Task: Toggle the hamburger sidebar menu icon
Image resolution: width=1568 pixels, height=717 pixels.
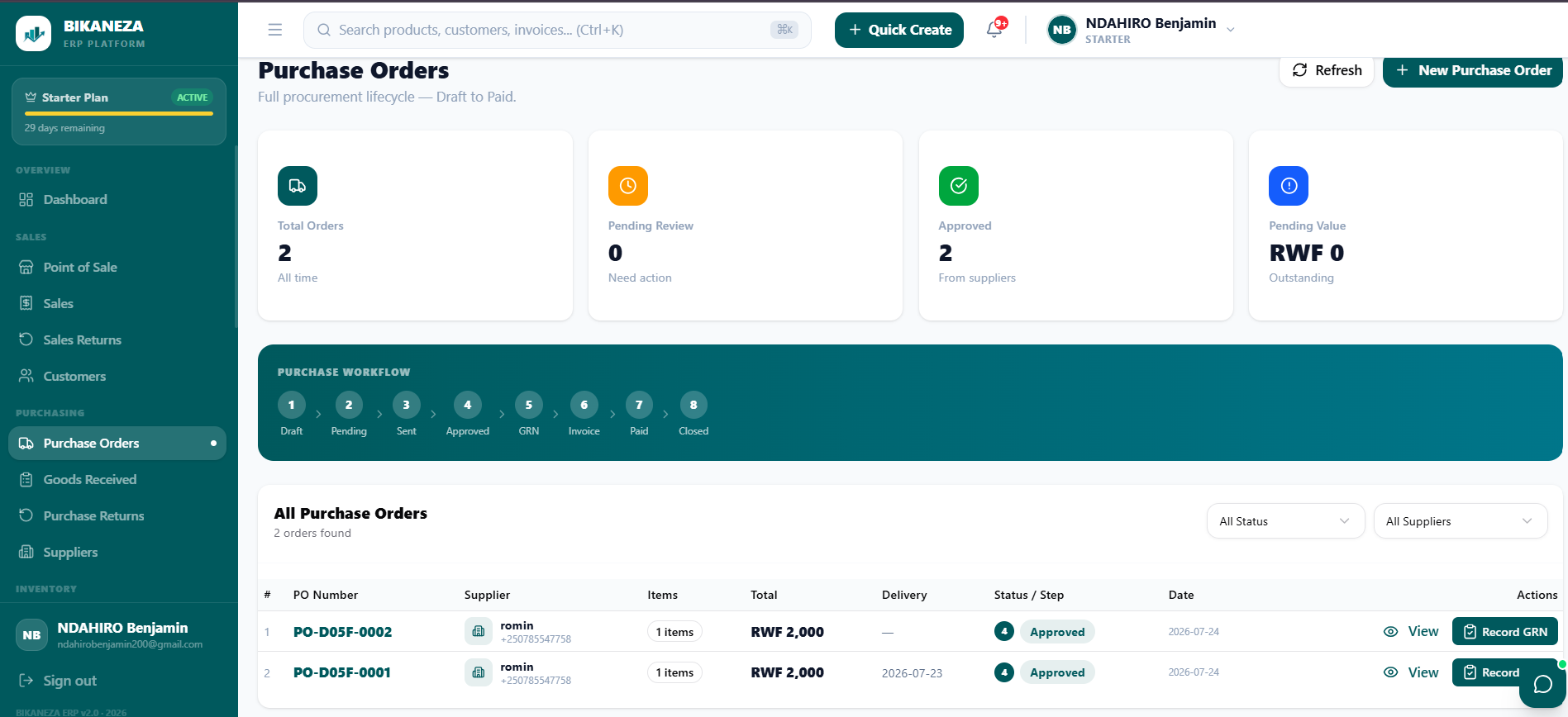Action: [275, 30]
